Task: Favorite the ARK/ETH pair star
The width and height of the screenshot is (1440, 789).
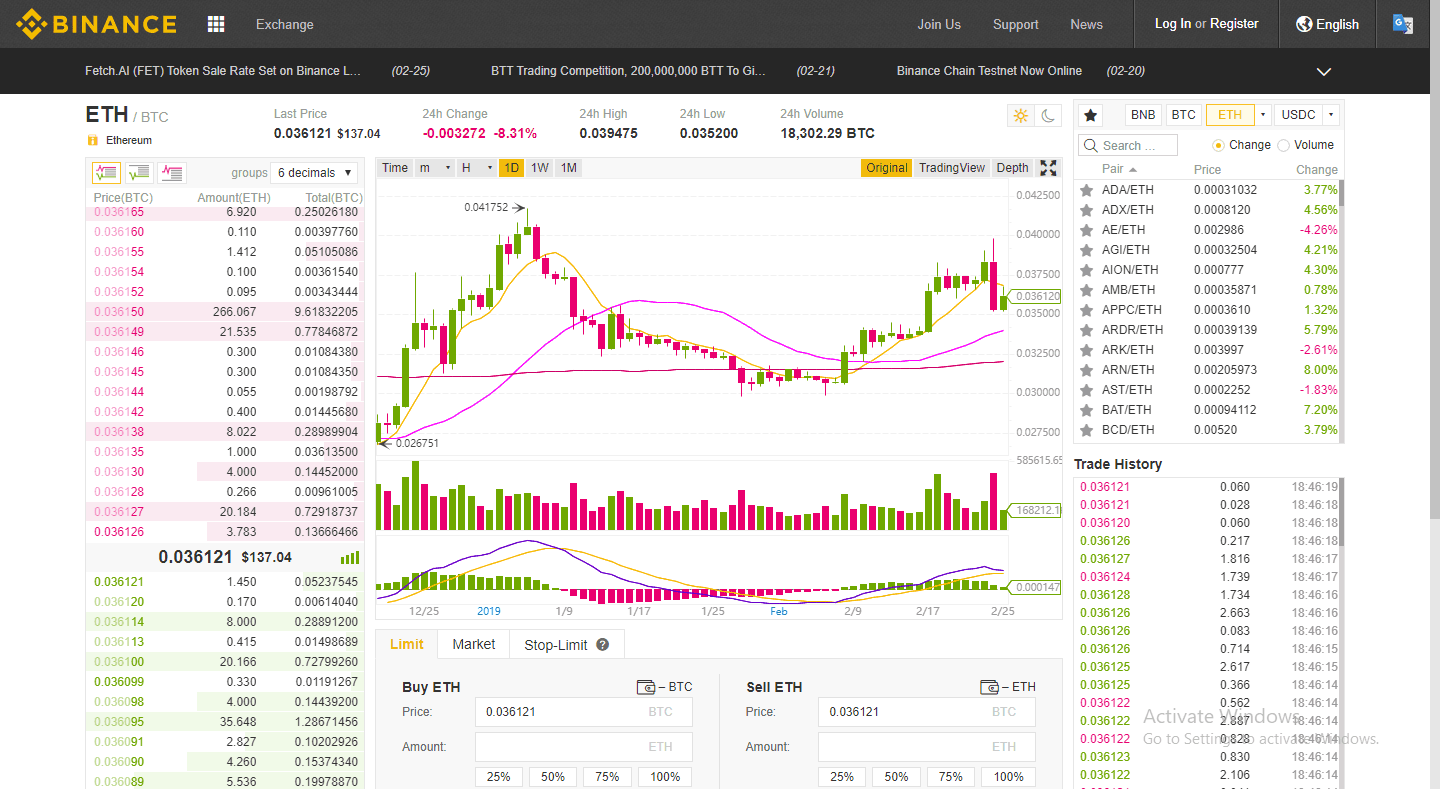Action: [1086, 350]
